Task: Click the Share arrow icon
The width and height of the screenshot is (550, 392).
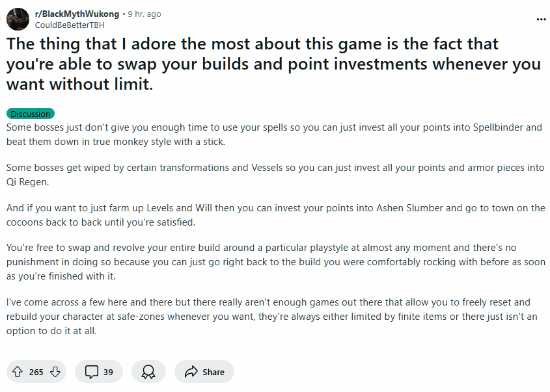Action: click(191, 372)
